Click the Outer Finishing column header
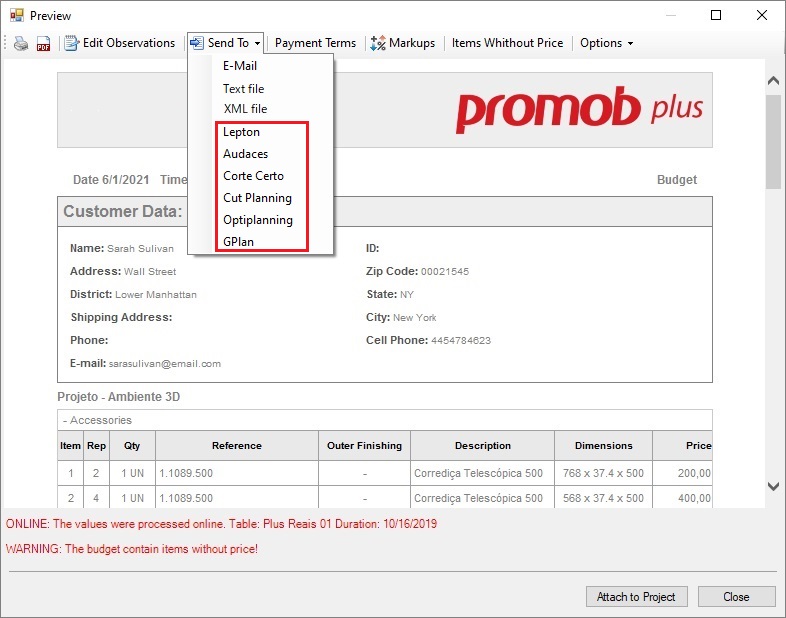The height and width of the screenshot is (618, 786). click(x=364, y=446)
